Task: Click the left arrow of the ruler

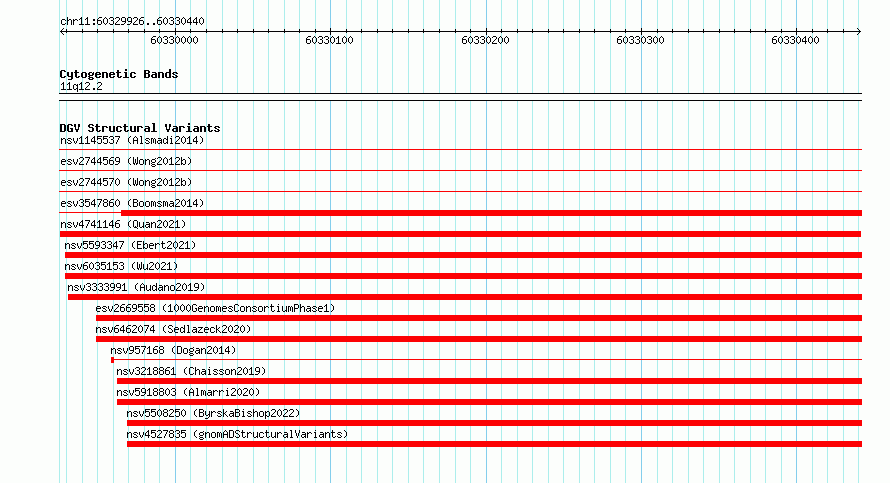Action: pyautogui.click(x=62, y=32)
